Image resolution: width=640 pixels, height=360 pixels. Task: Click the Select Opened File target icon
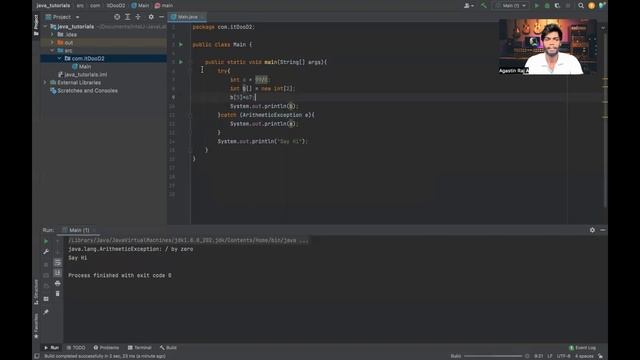tap(117, 17)
